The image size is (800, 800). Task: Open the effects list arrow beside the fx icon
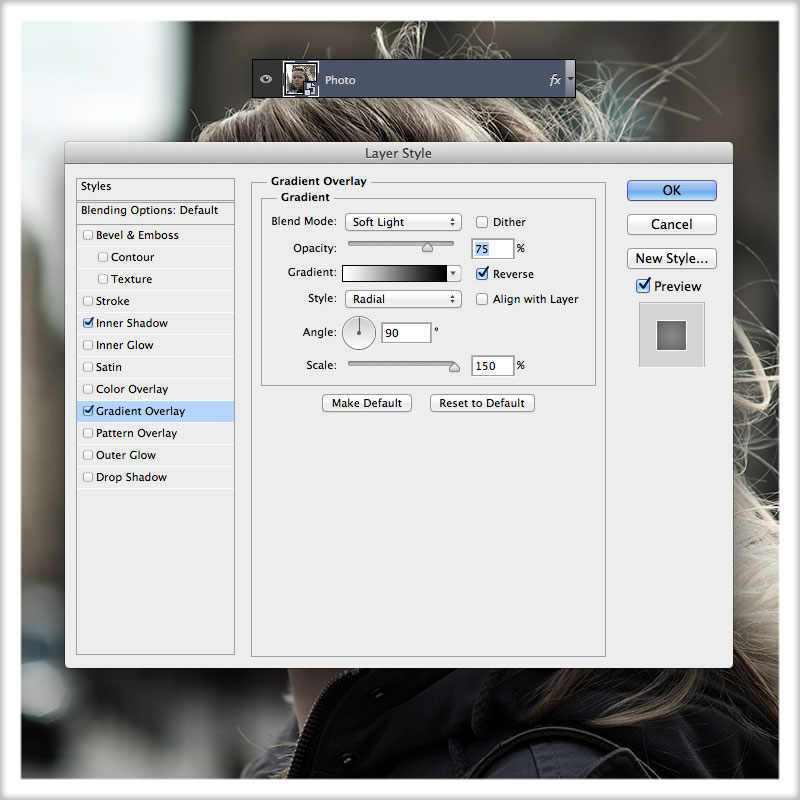click(568, 79)
